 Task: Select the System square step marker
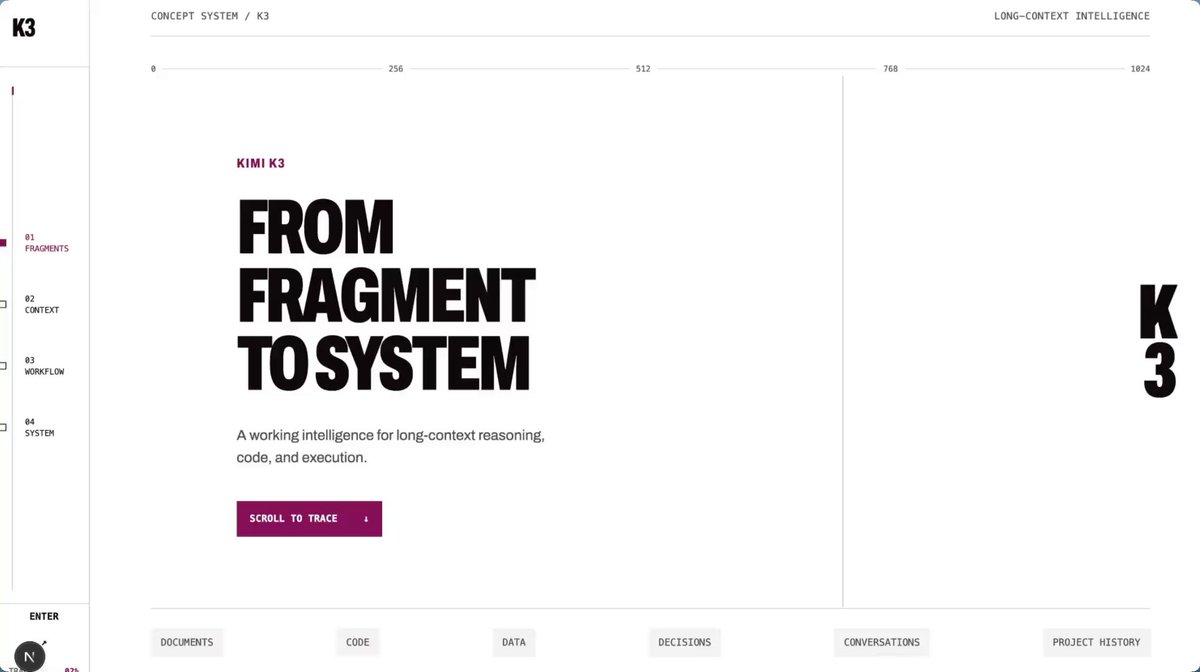coord(3,427)
